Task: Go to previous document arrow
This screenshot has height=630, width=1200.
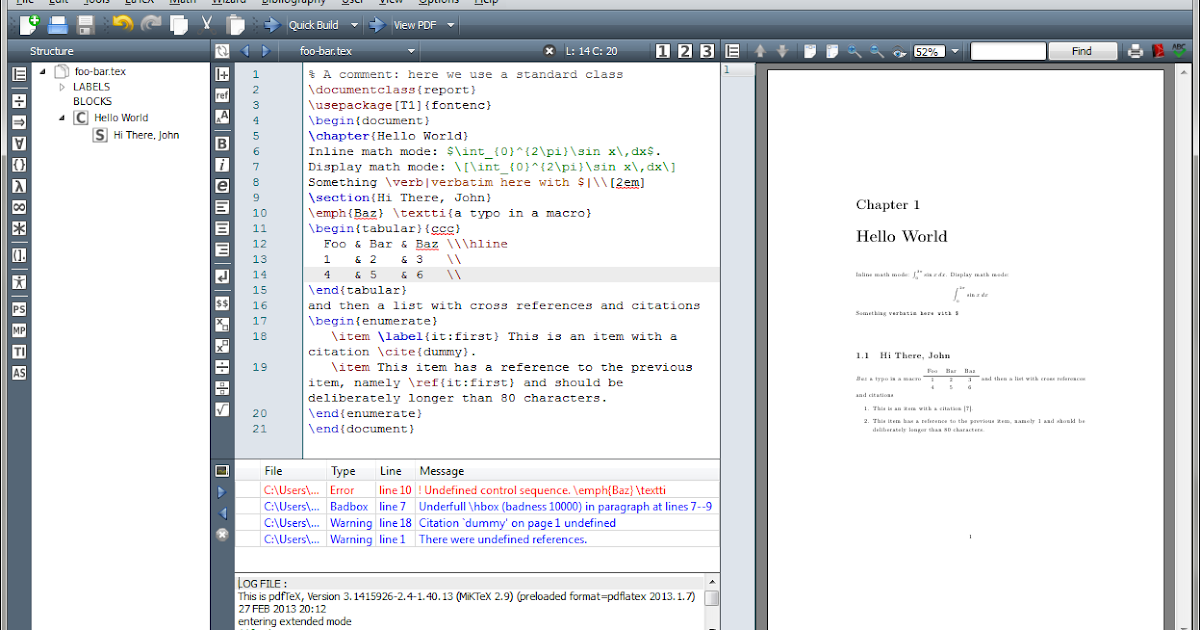Action: [245, 51]
